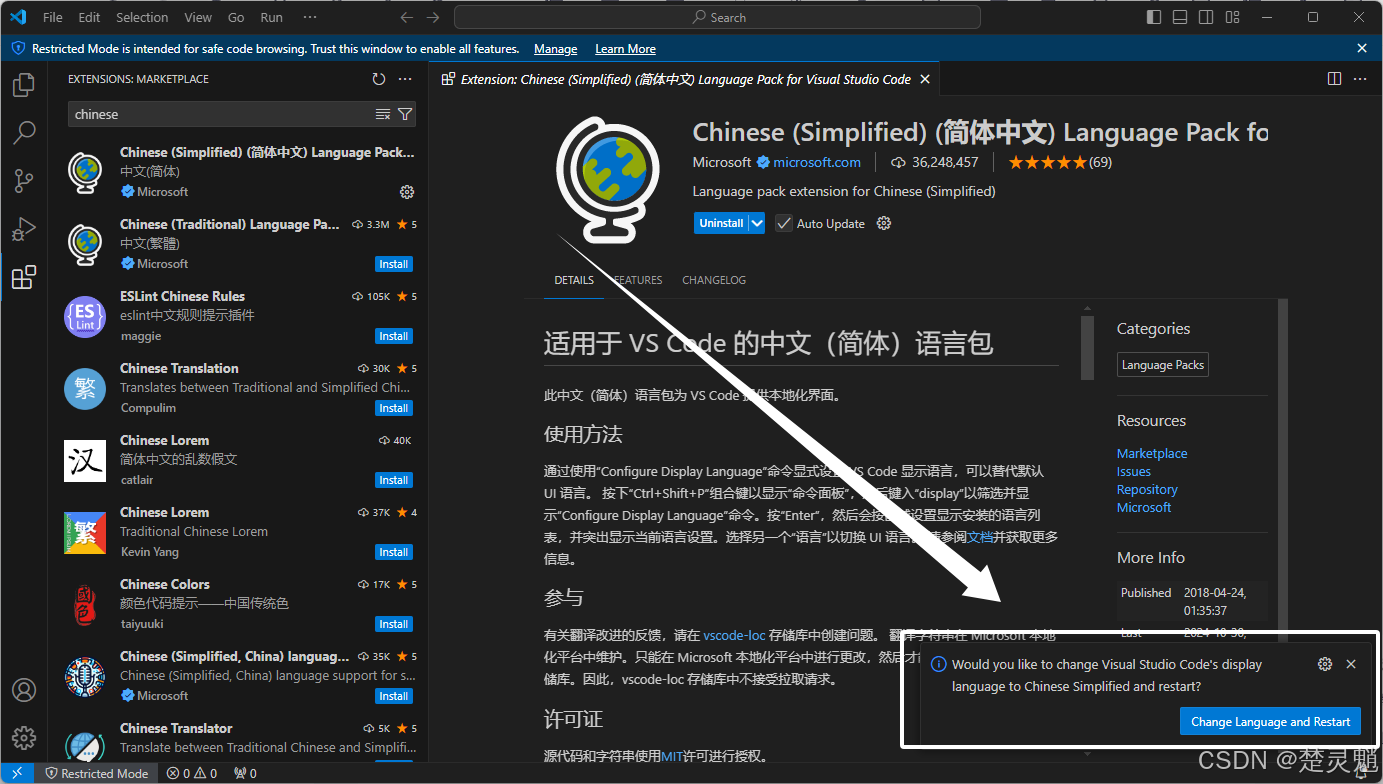Install Chinese Translation by Compulim
Viewport: 1383px width, 784px height.
(394, 408)
